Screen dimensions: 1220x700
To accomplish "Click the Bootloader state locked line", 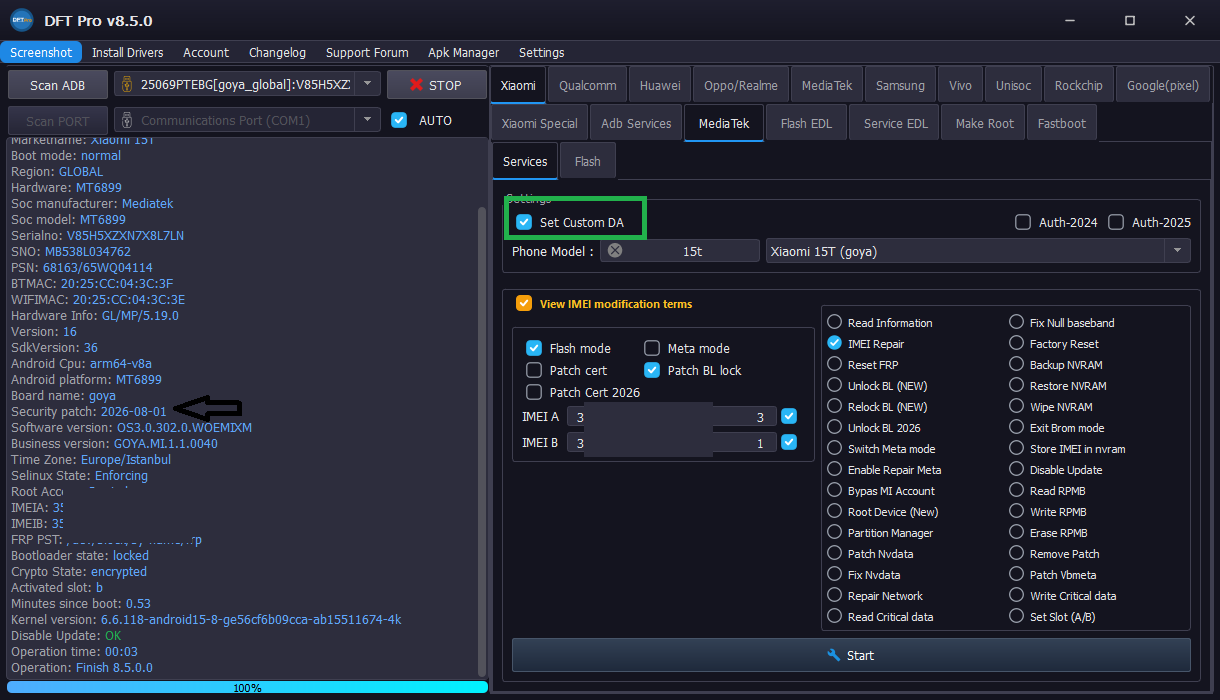I will click(x=80, y=555).
